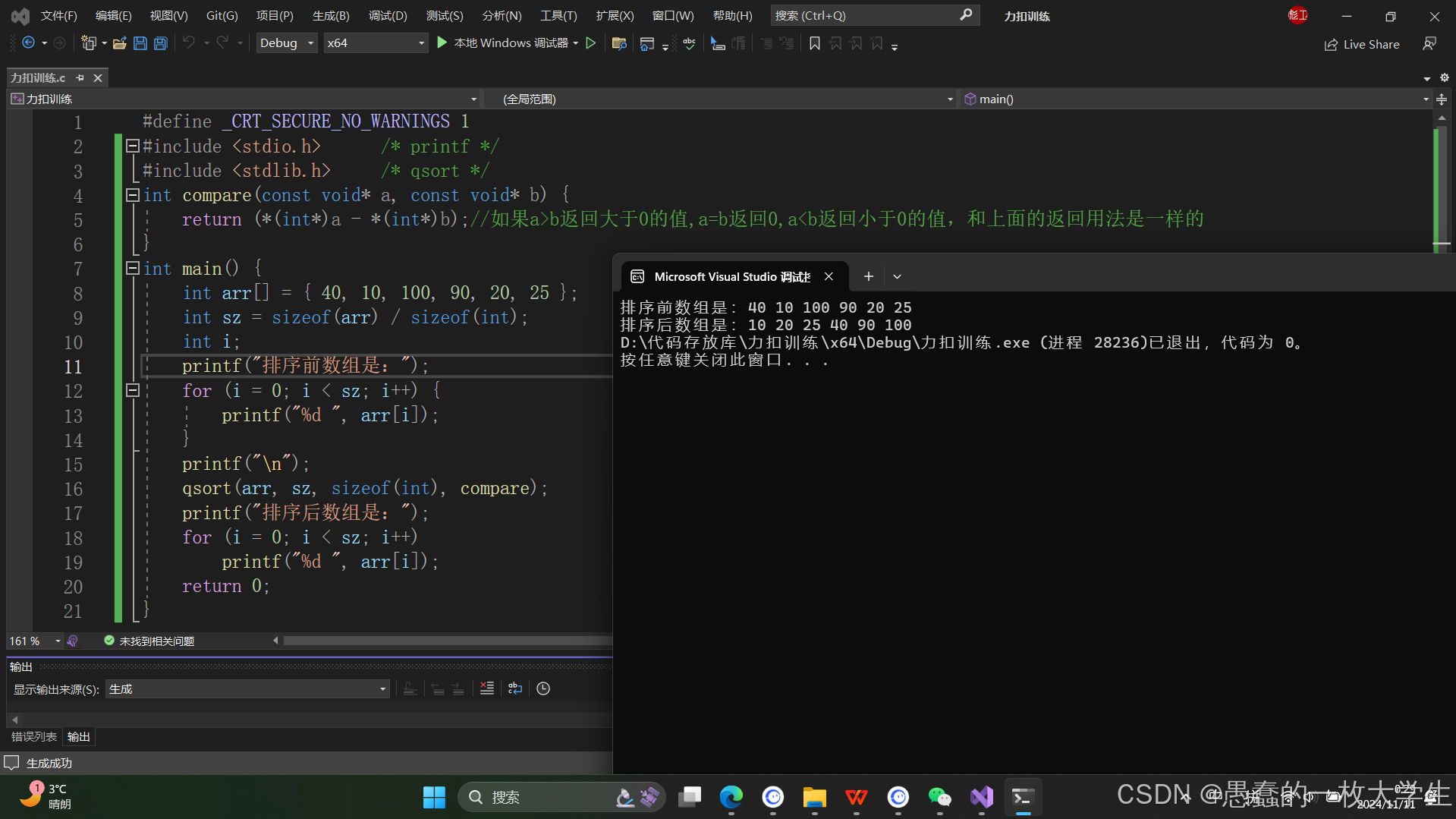Open the 文件(F) menu

pos(58,15)
